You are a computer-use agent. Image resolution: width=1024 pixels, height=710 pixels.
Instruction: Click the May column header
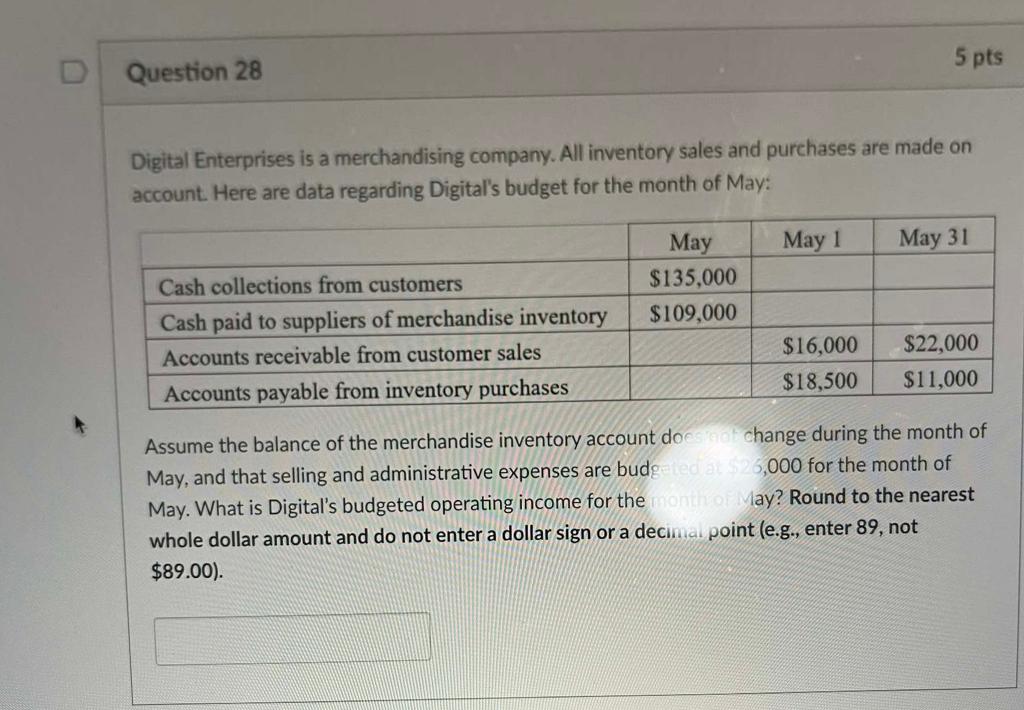click(690, 241)
